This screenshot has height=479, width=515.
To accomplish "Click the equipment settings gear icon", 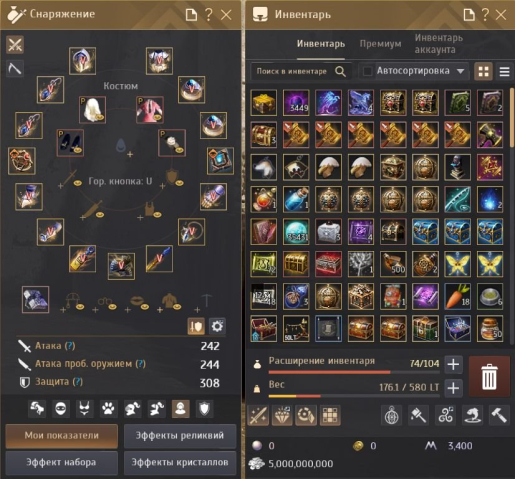I will coord(217,326).
